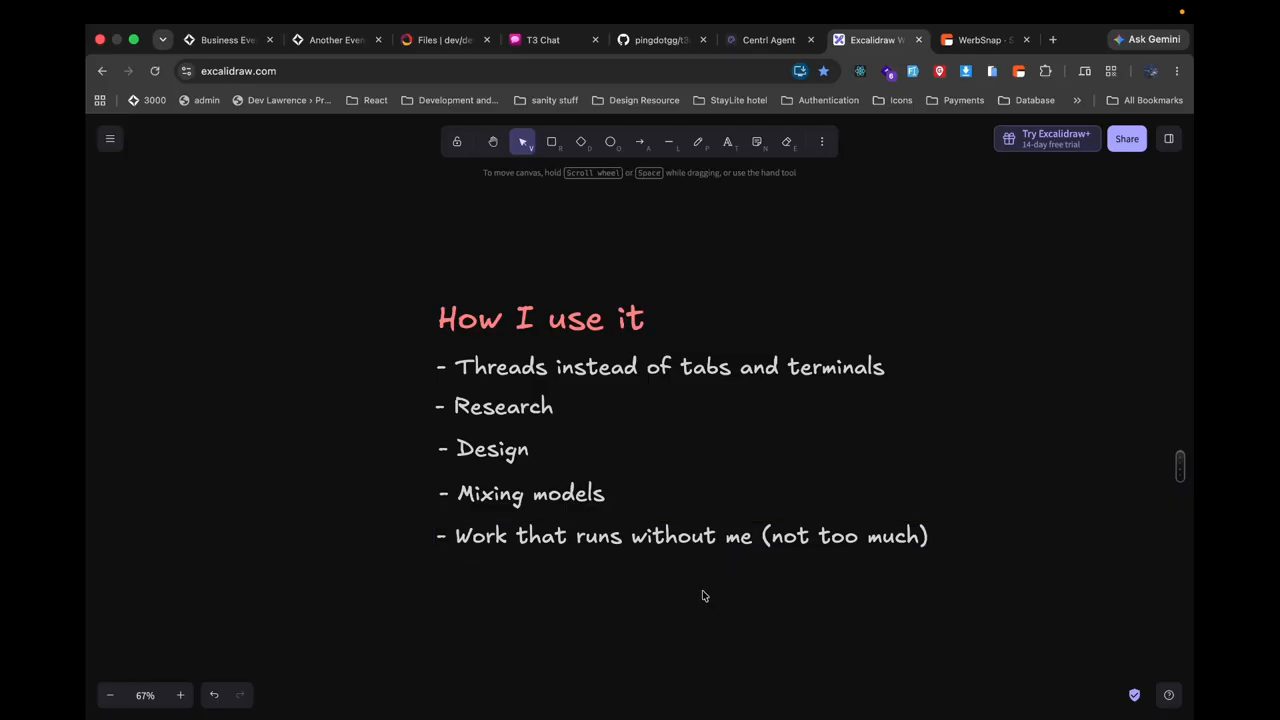Close the T3 Chat tab
This screenshot has height=720, width=1280.
(595, 40)
